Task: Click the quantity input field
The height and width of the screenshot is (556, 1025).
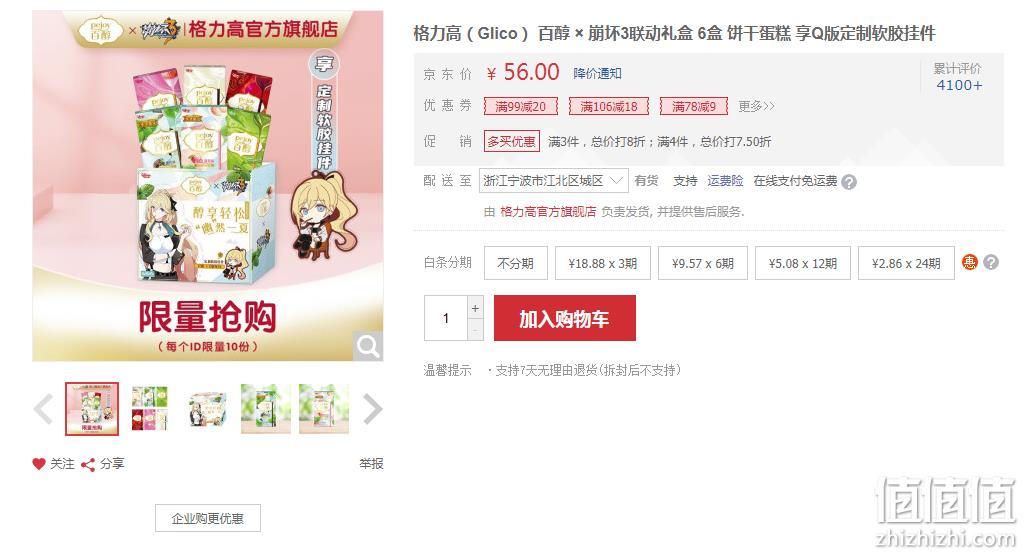Action: coord(446,318)
